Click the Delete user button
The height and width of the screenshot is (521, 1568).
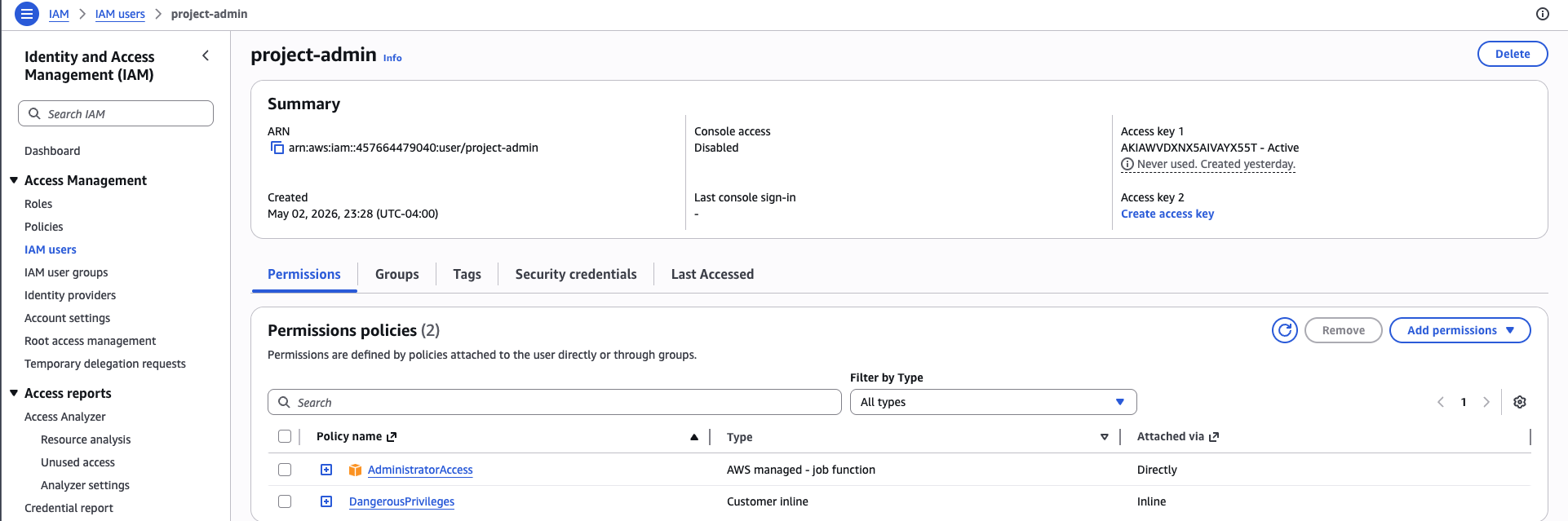point(1513,54)
